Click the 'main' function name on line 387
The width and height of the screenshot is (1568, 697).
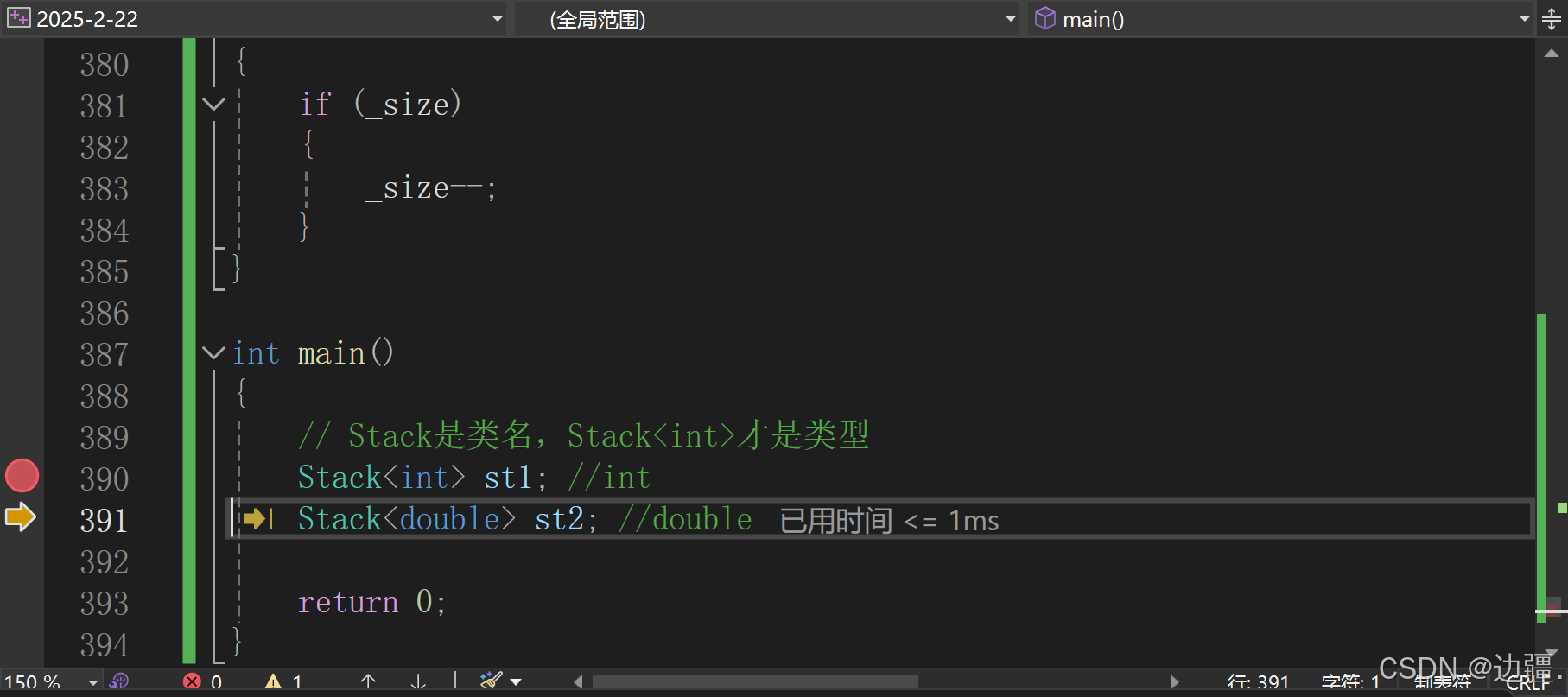tap(331, 354)
